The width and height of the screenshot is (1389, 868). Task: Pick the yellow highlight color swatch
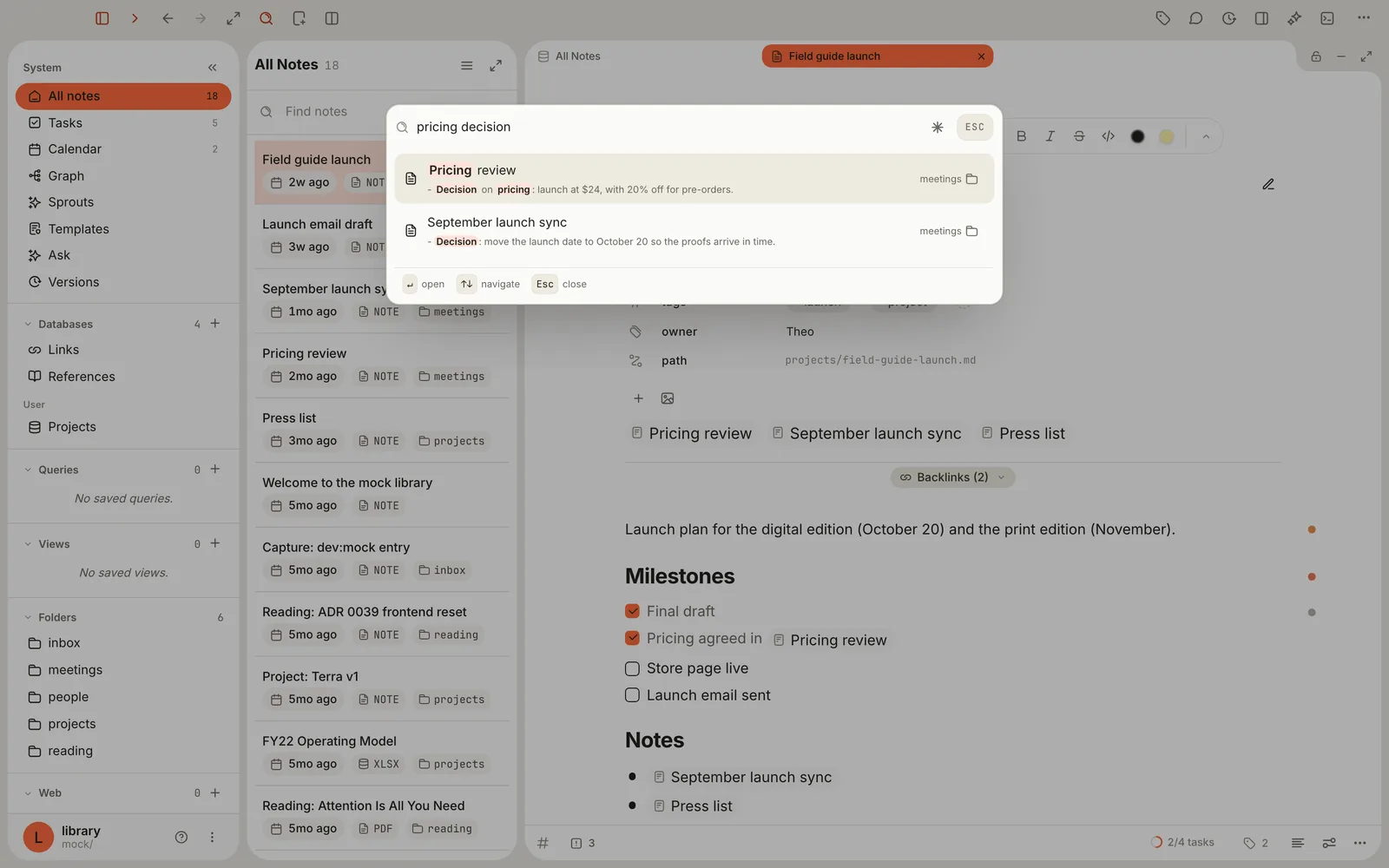pos(1167,136)
